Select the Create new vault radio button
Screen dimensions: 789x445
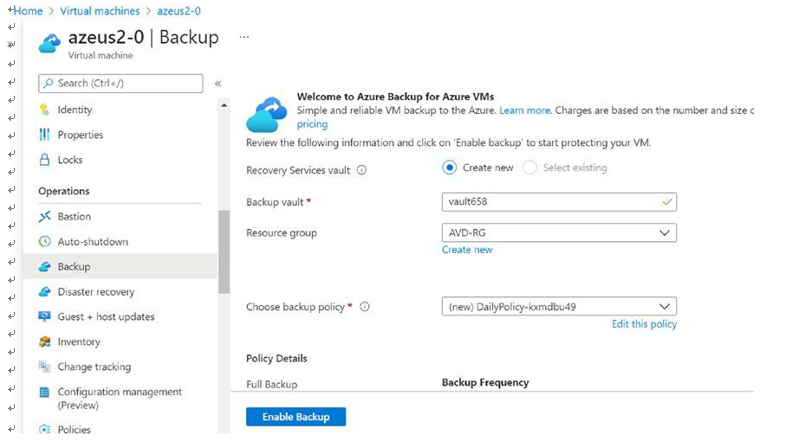449,168
